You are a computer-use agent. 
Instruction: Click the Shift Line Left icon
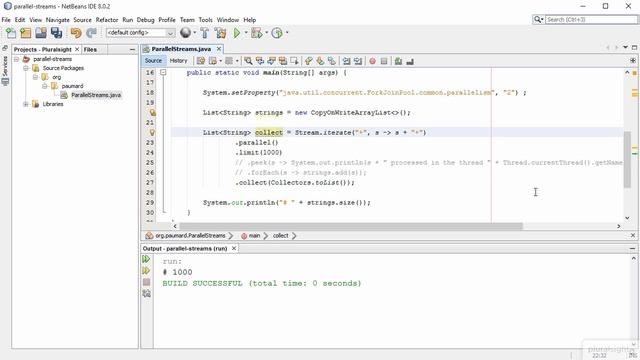point(346,61)
